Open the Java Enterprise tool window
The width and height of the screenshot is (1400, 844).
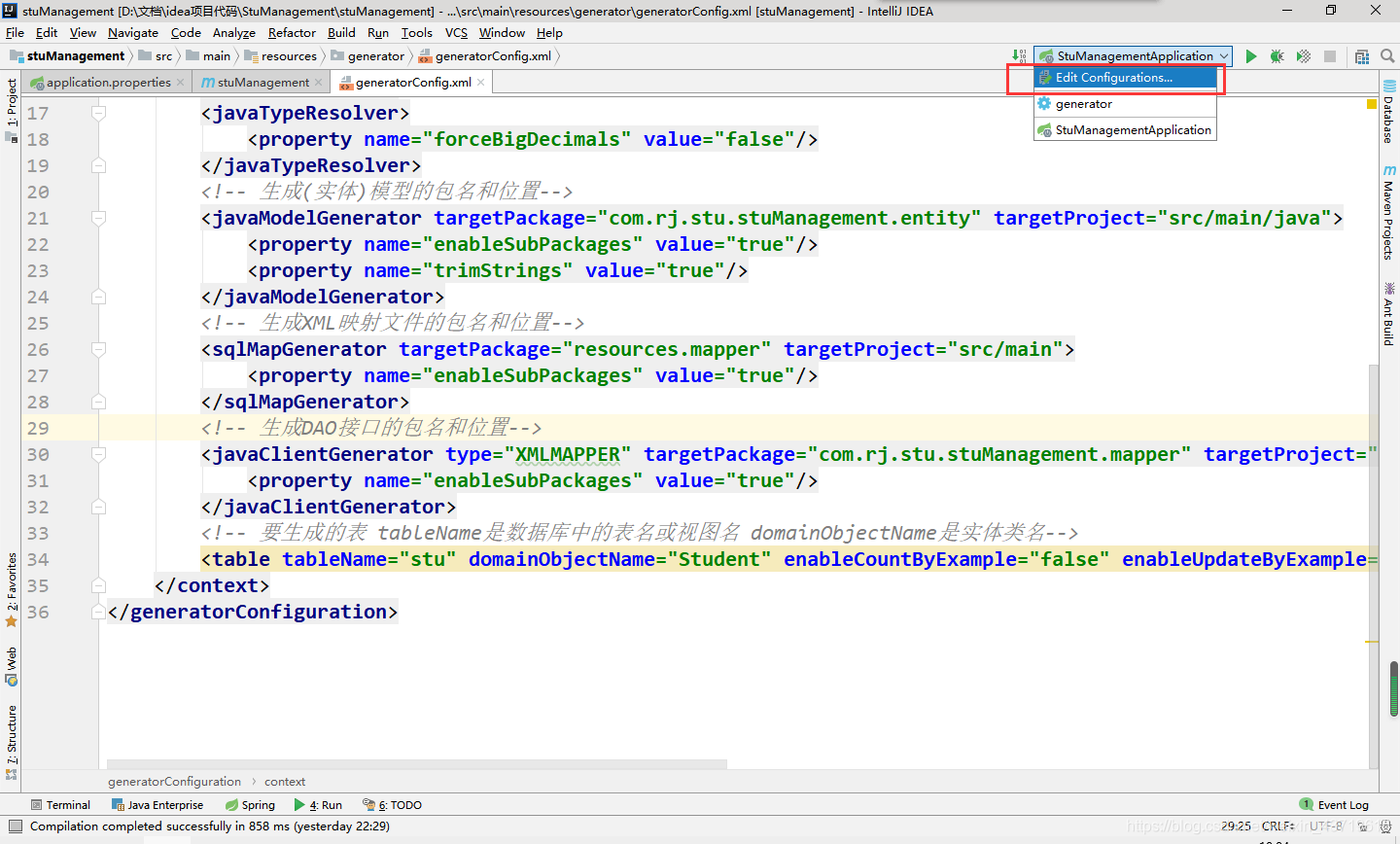click(x=157, y=805)
